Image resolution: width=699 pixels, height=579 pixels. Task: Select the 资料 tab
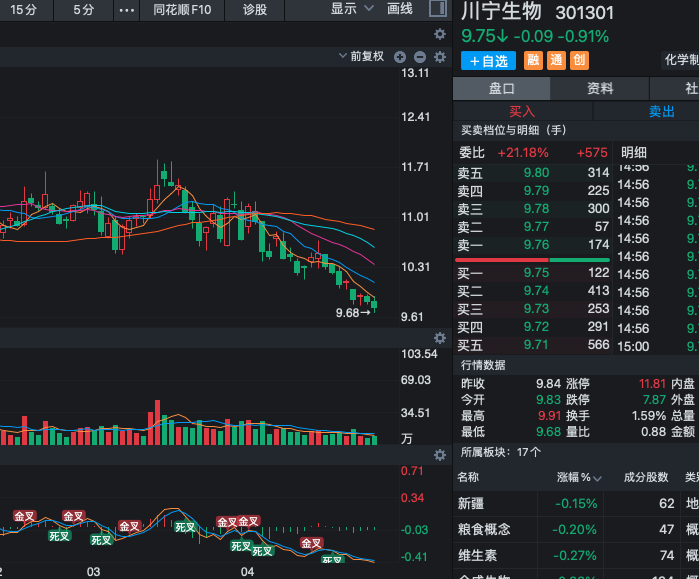click(x=600, y=88)
